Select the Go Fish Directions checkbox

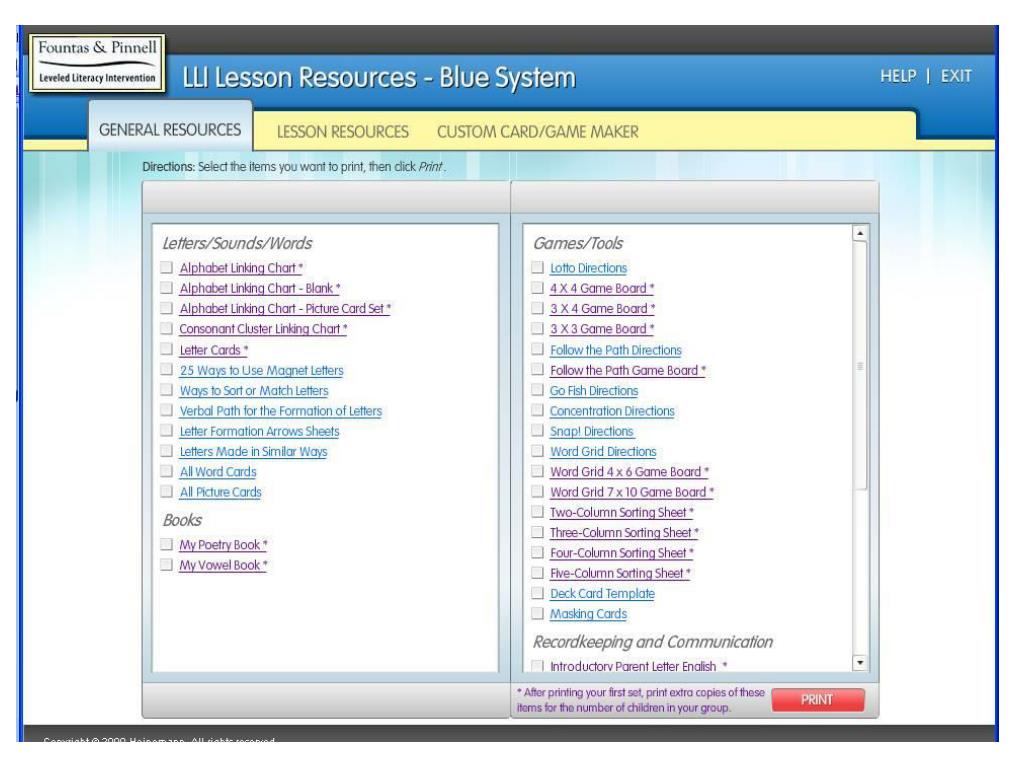(537, 390)
